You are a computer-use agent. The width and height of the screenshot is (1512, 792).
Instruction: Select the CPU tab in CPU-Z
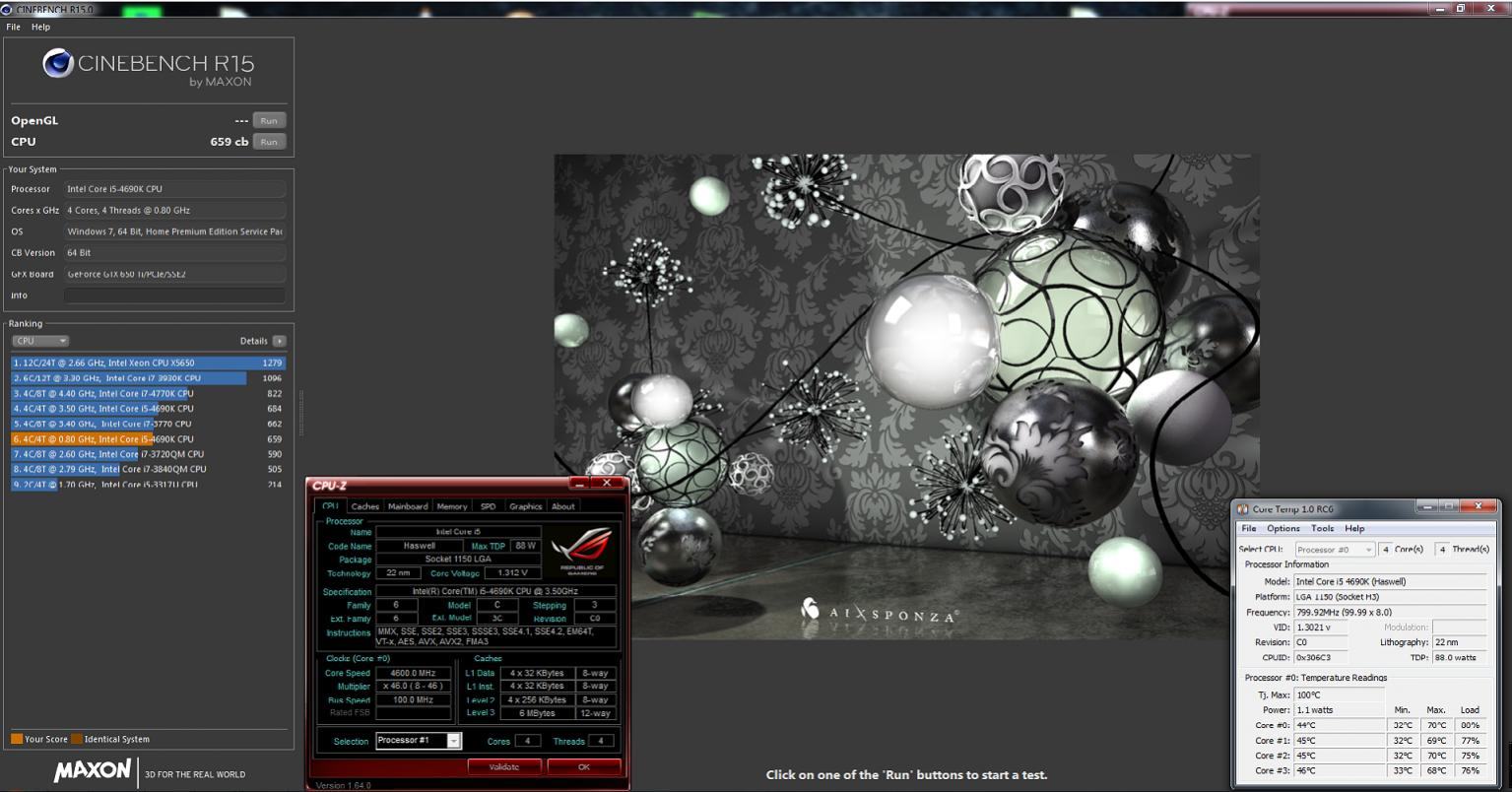click(x=330, y=506)
